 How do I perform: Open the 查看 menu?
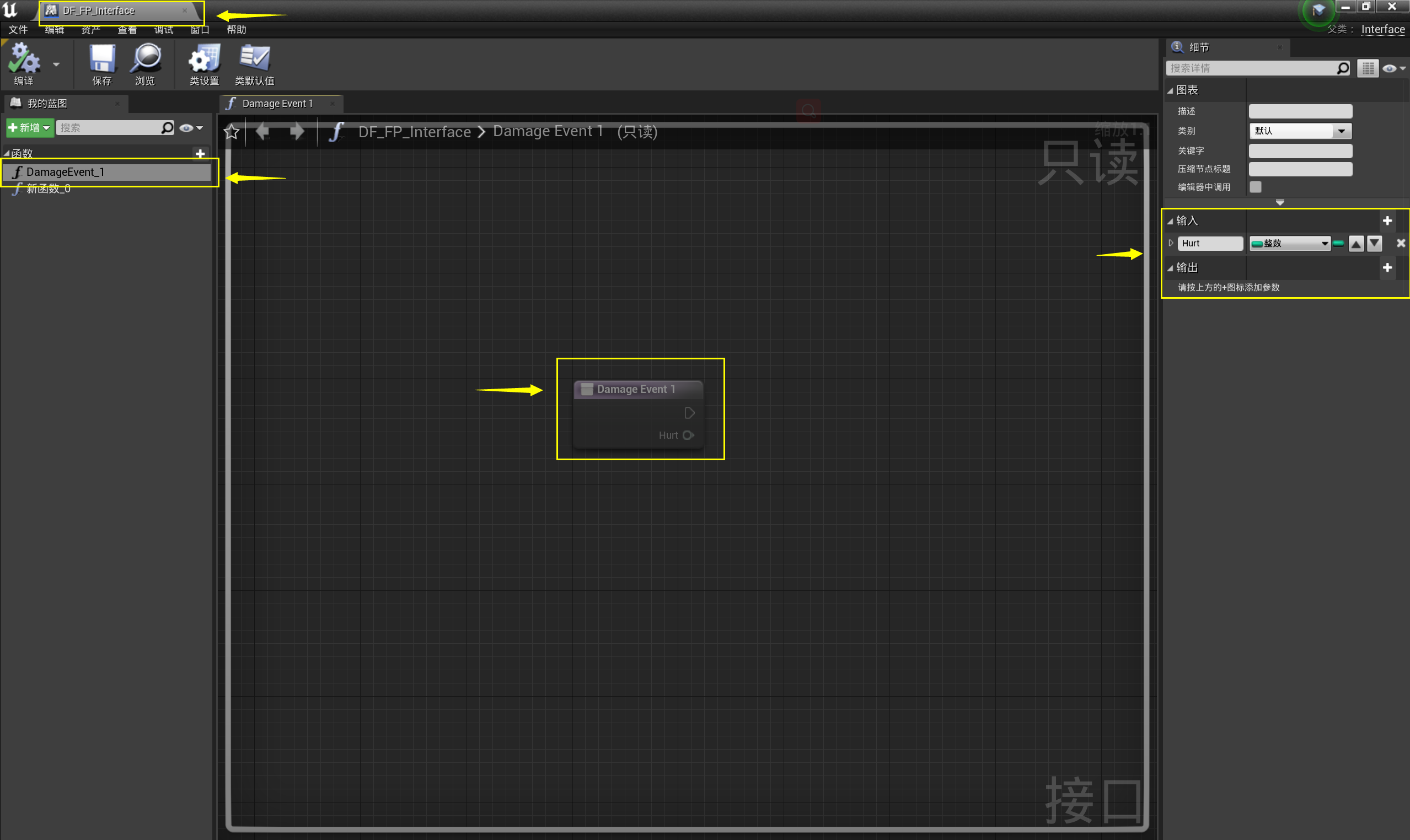pyautogui.click(x=127, y=29)
